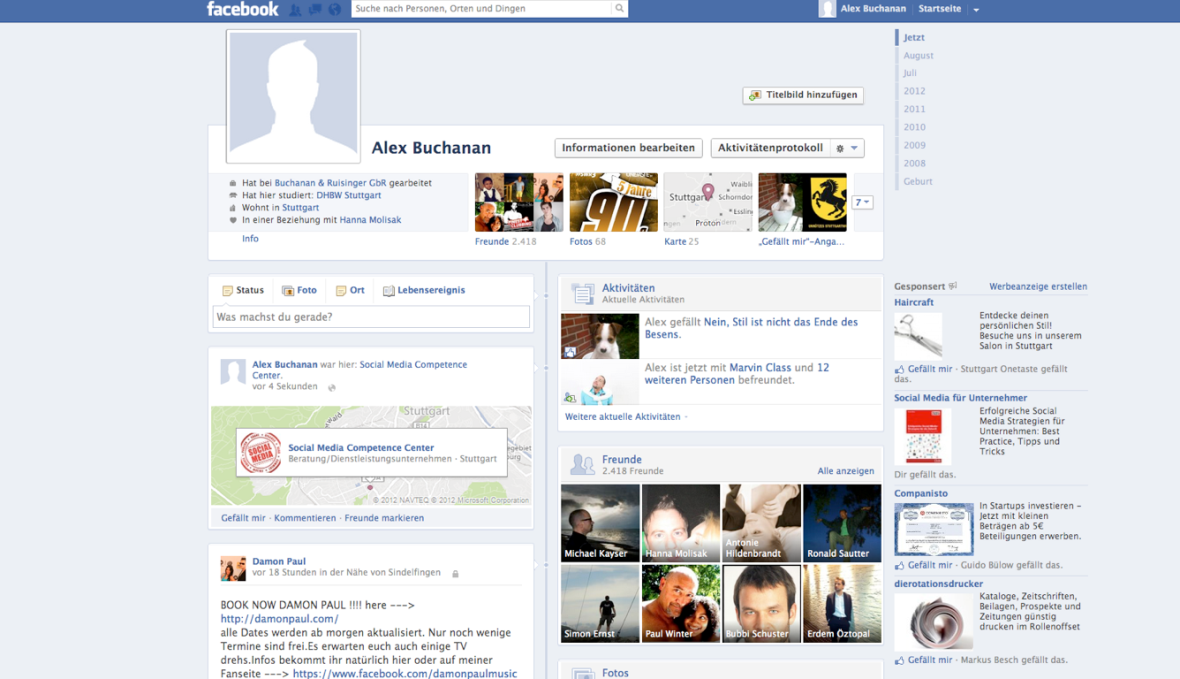Select the Ort tab in composer
1180x679 pixels.
pyautogui.click(x=350, y=290)
